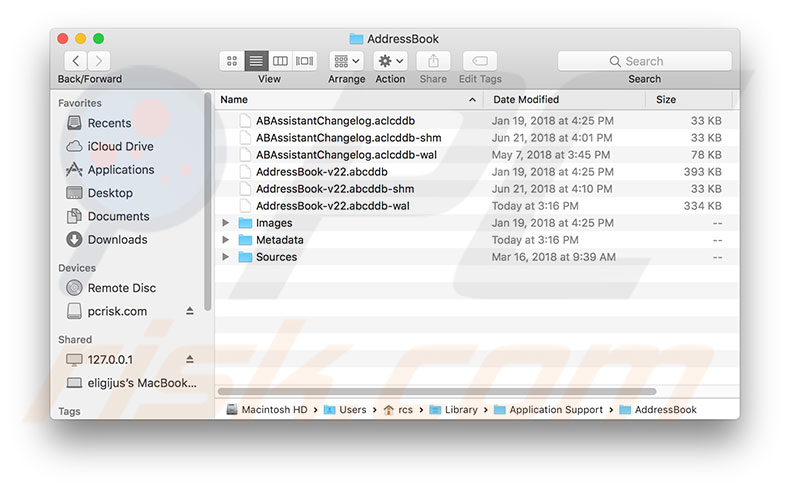Screen dimensions: 790x491
Task: Go back with the Back arrow button
Action: tap(76, 61)
